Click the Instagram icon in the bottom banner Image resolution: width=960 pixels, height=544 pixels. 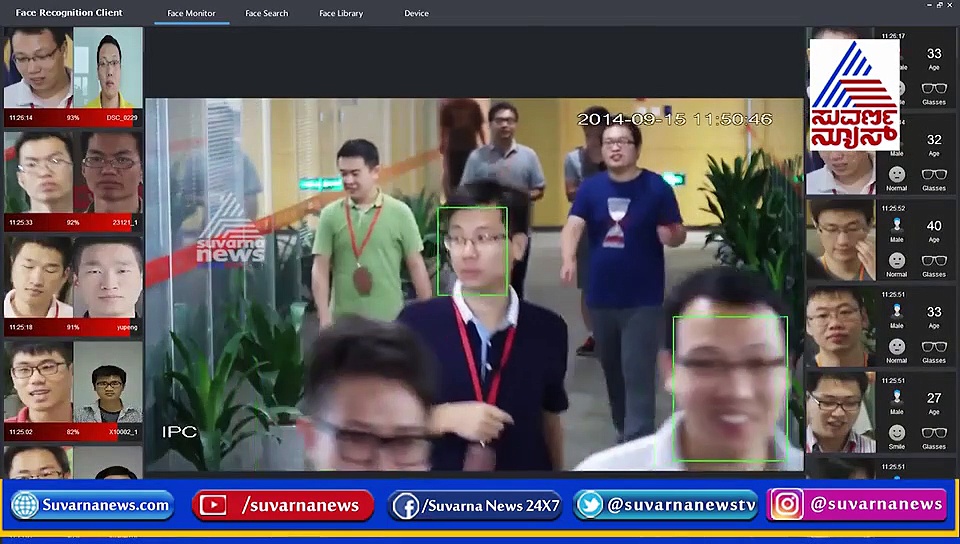click(787, 504)
